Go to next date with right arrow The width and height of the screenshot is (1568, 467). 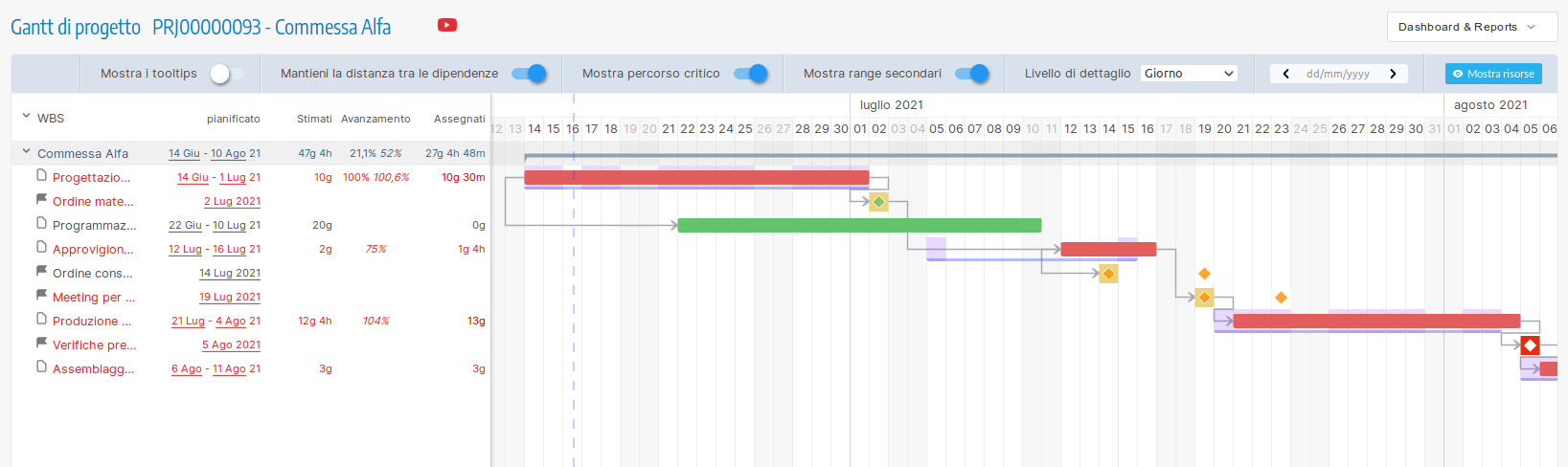[x=1393, y=74]
